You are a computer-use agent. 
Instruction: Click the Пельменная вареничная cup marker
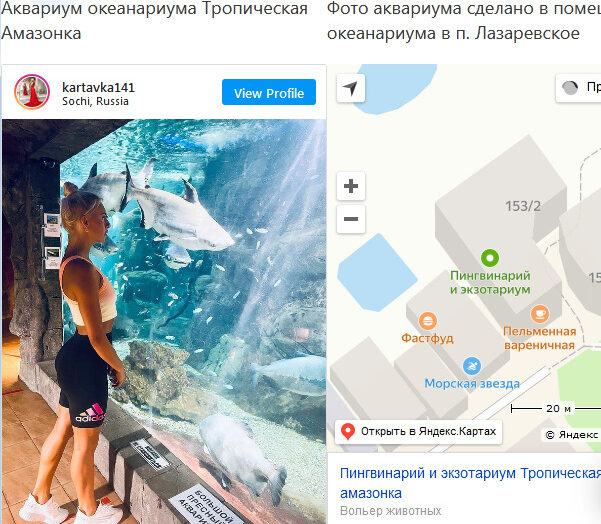[x=540, y=314]
